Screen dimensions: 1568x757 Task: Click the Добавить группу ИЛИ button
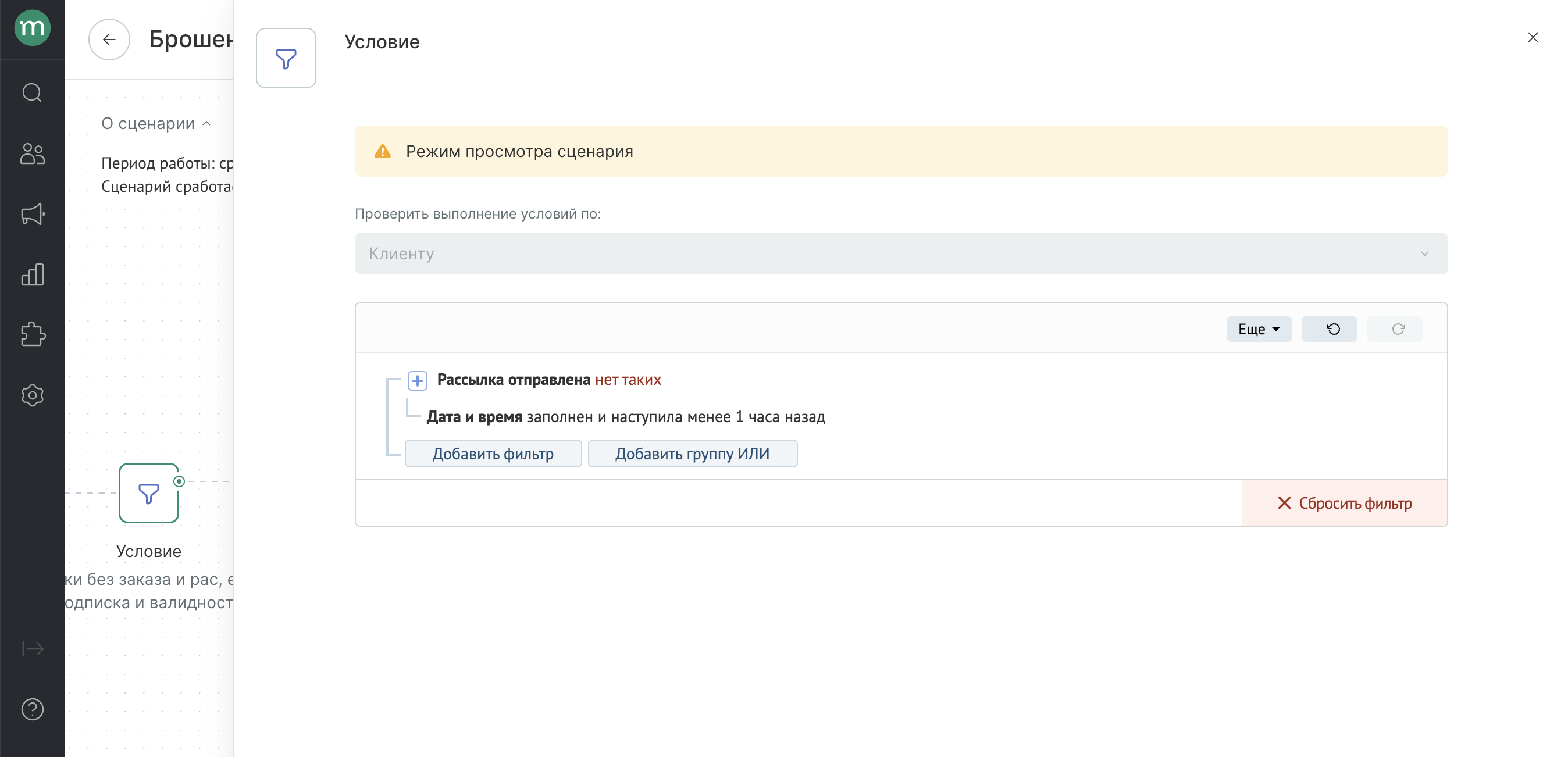point(692,454)
